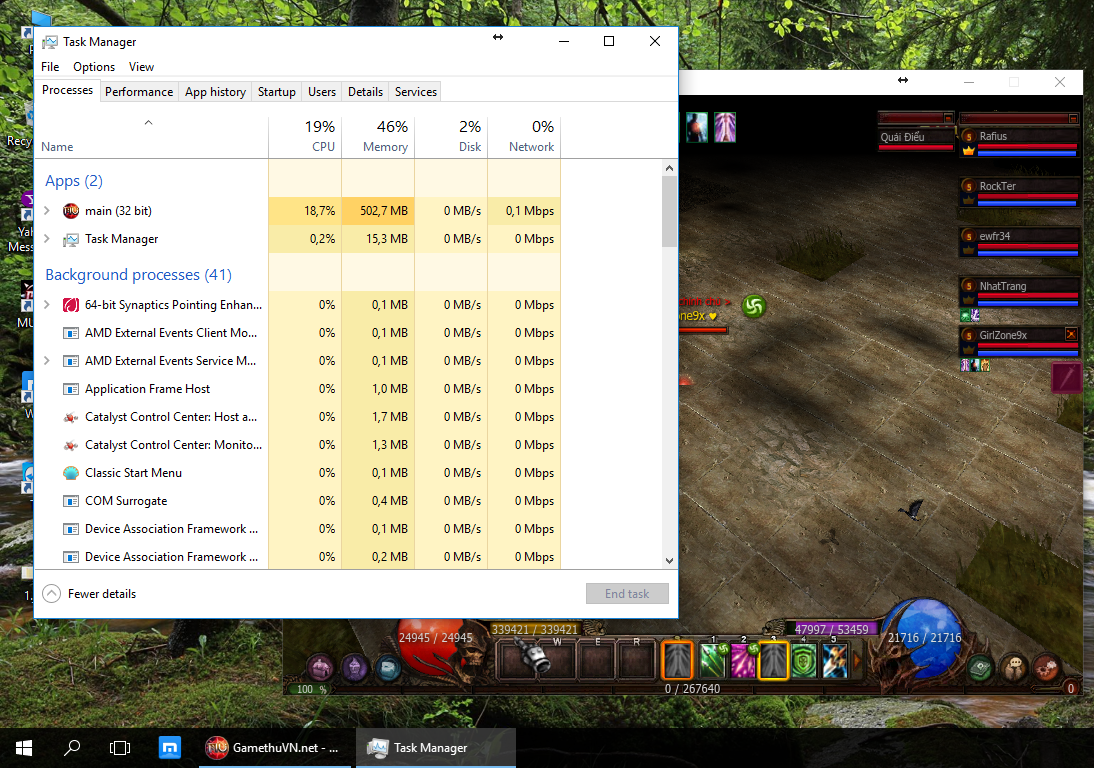The image size is (1094, 768).
Task: Remove party member GirlZone9x with X
Action: (1071, 334)
